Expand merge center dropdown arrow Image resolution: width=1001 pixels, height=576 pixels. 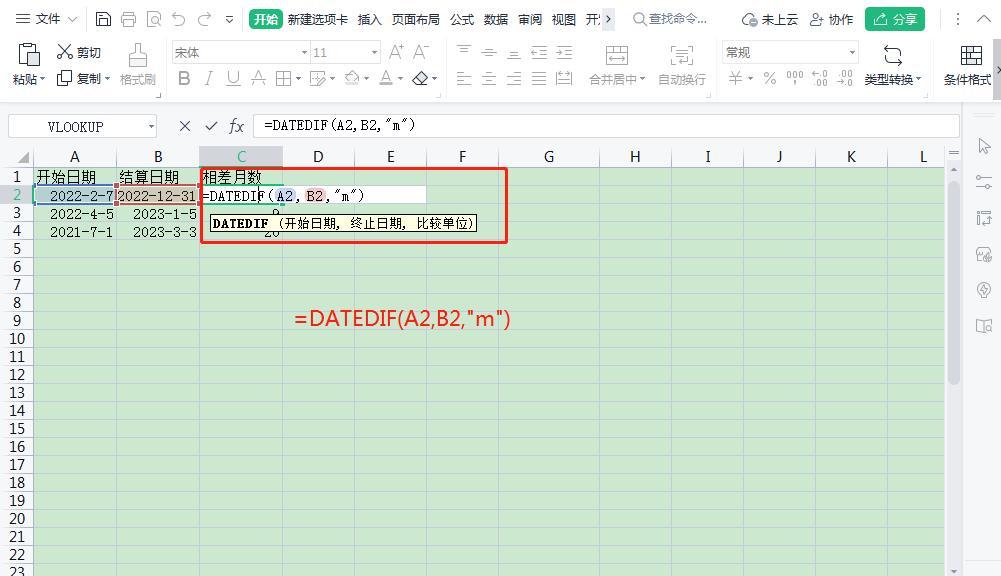coord(642,79)
